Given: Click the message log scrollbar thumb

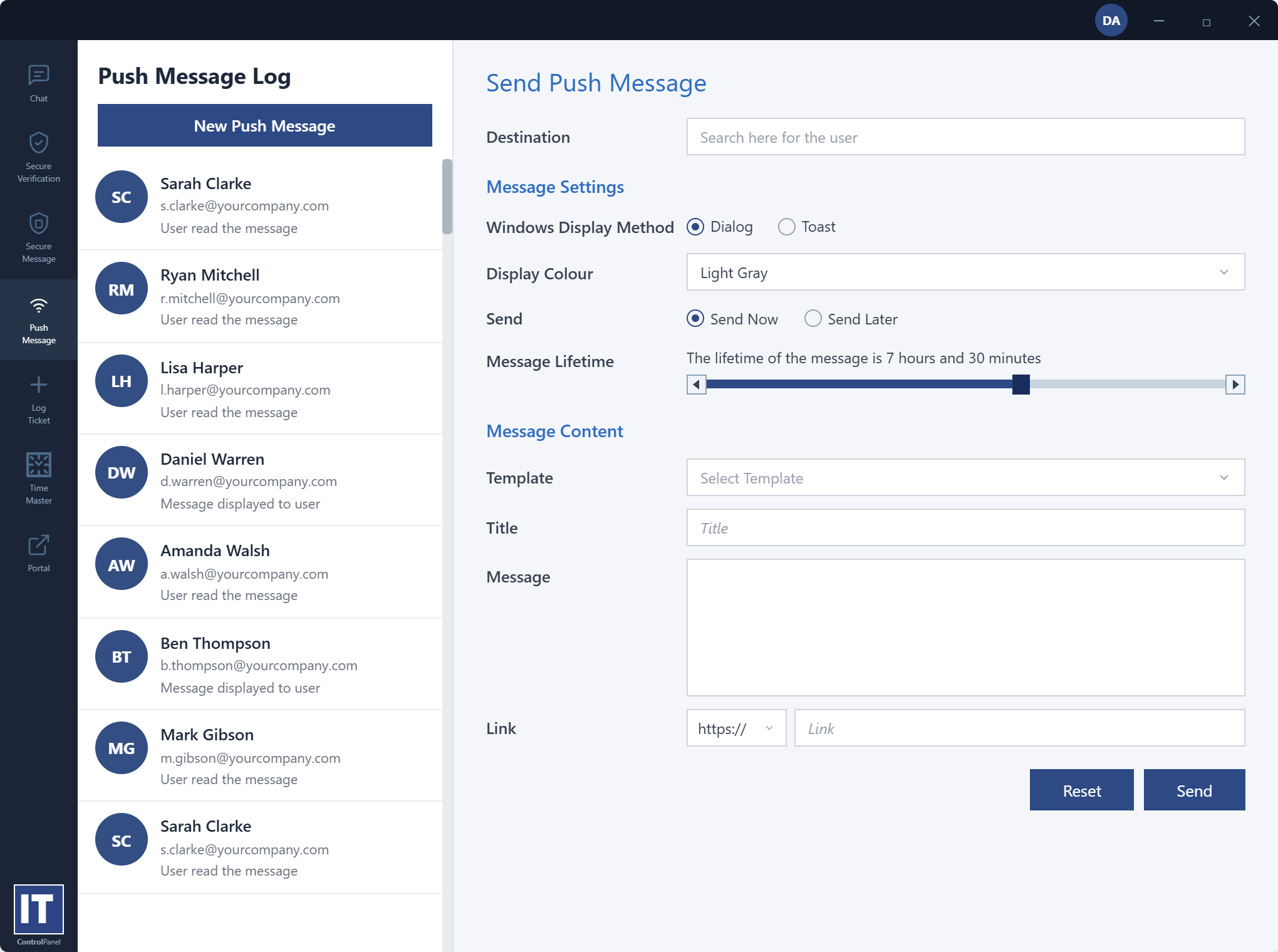Looking at the screenshot, I should click(x=447, y=197).
